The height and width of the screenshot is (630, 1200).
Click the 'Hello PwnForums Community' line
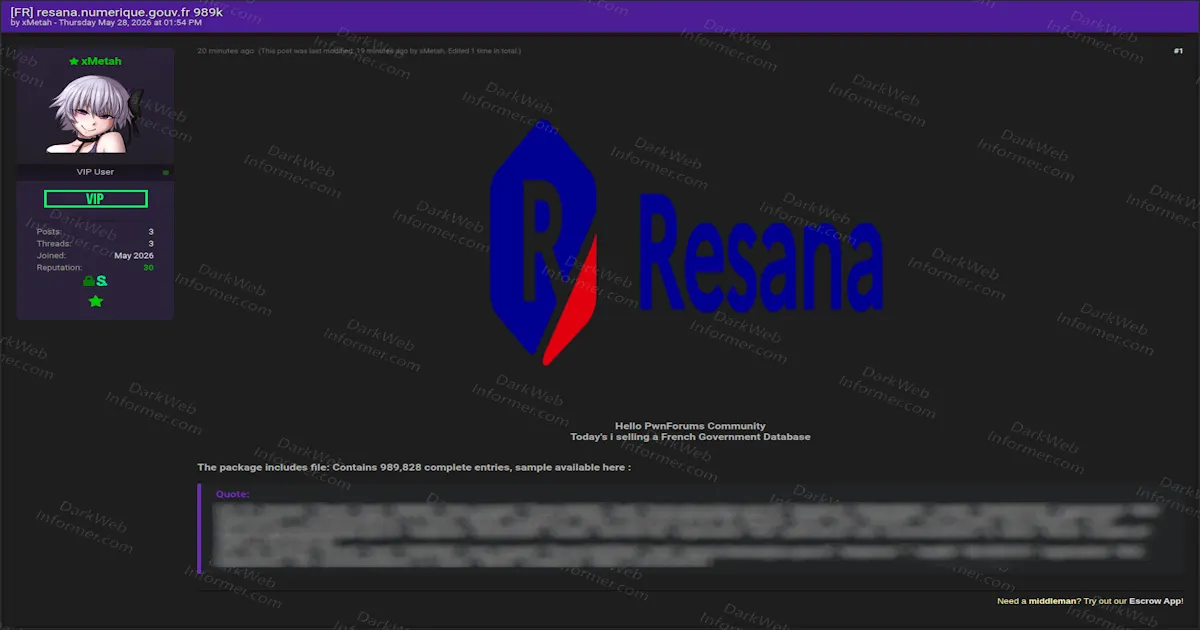pos(690,426)
